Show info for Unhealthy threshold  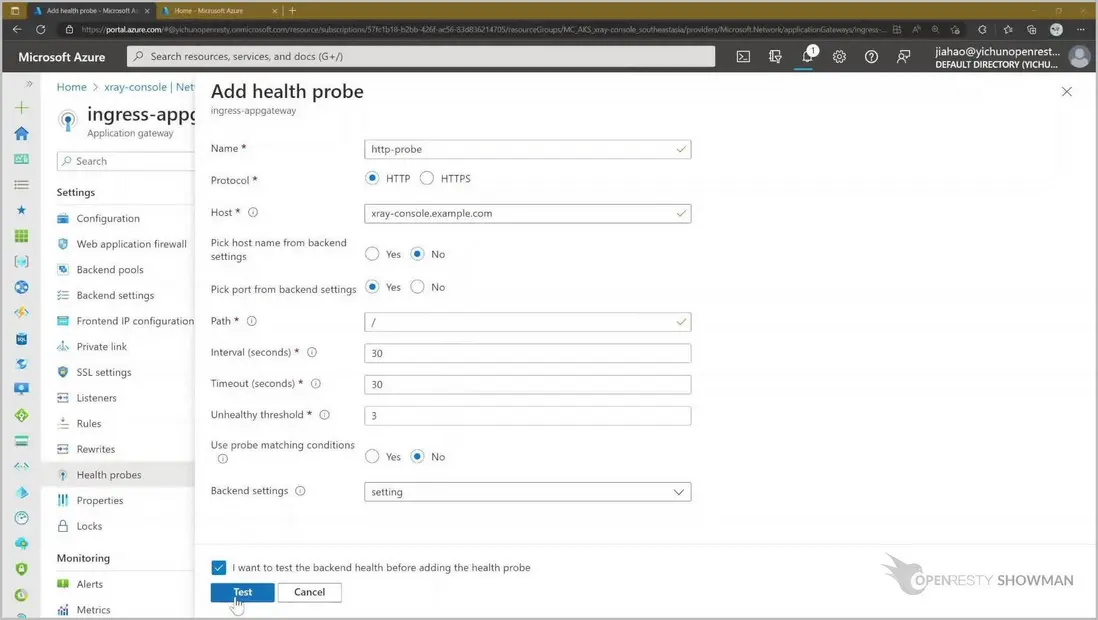(x=324, y=415)
